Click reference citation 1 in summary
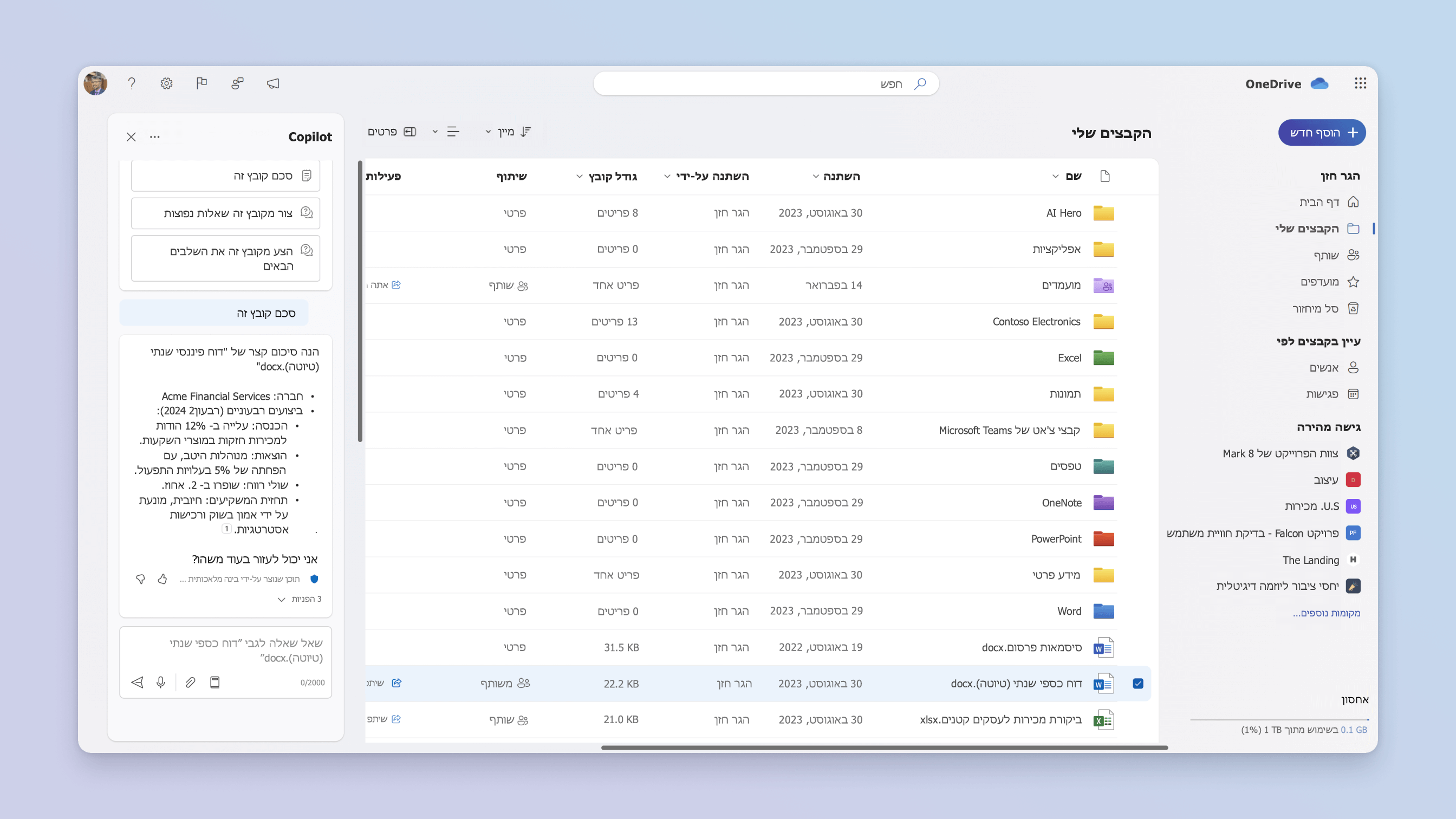Viewport: 1456px width, 819px height. pos(226,529)
